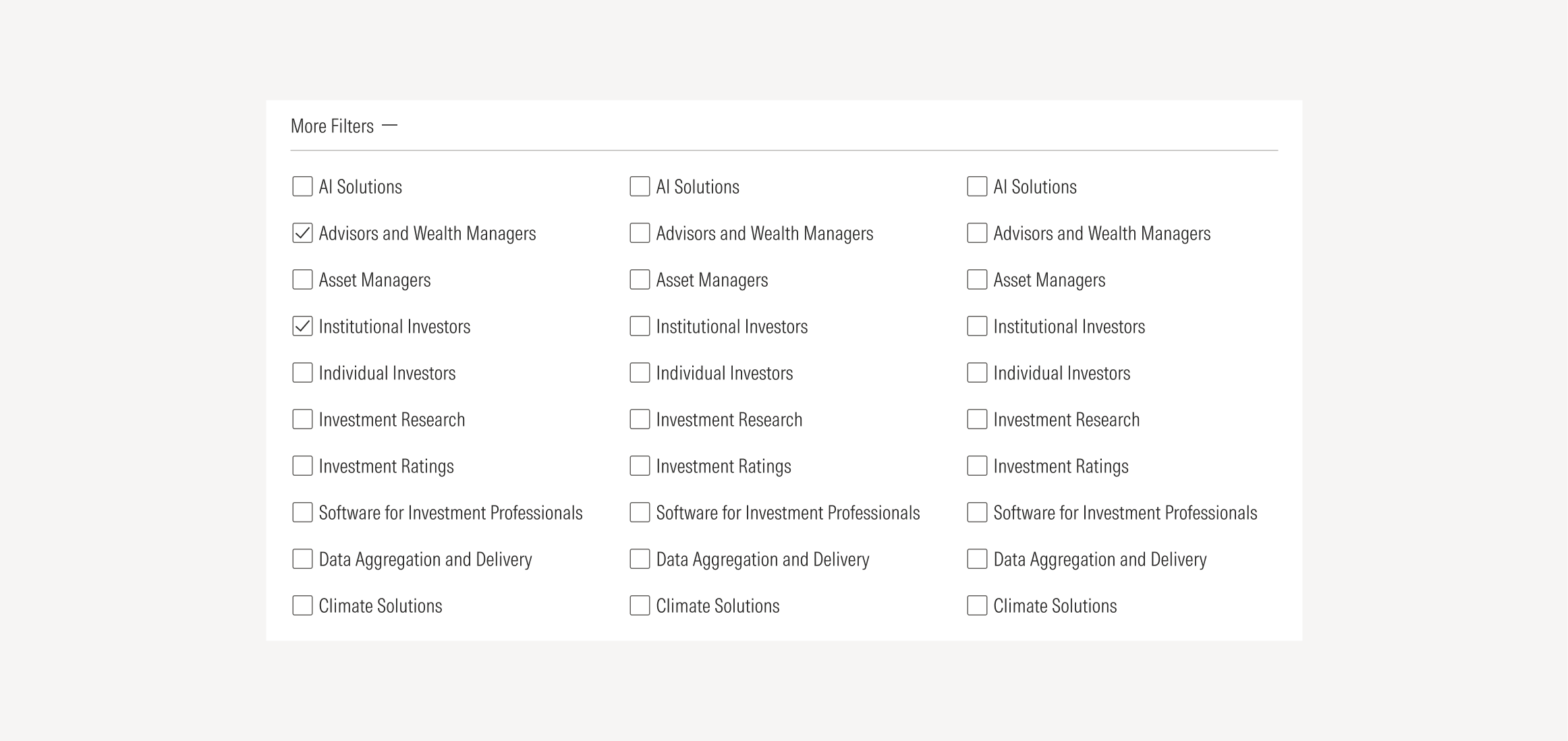
Task: Tick Asset Managers in the right column
Action: [977, 279]
